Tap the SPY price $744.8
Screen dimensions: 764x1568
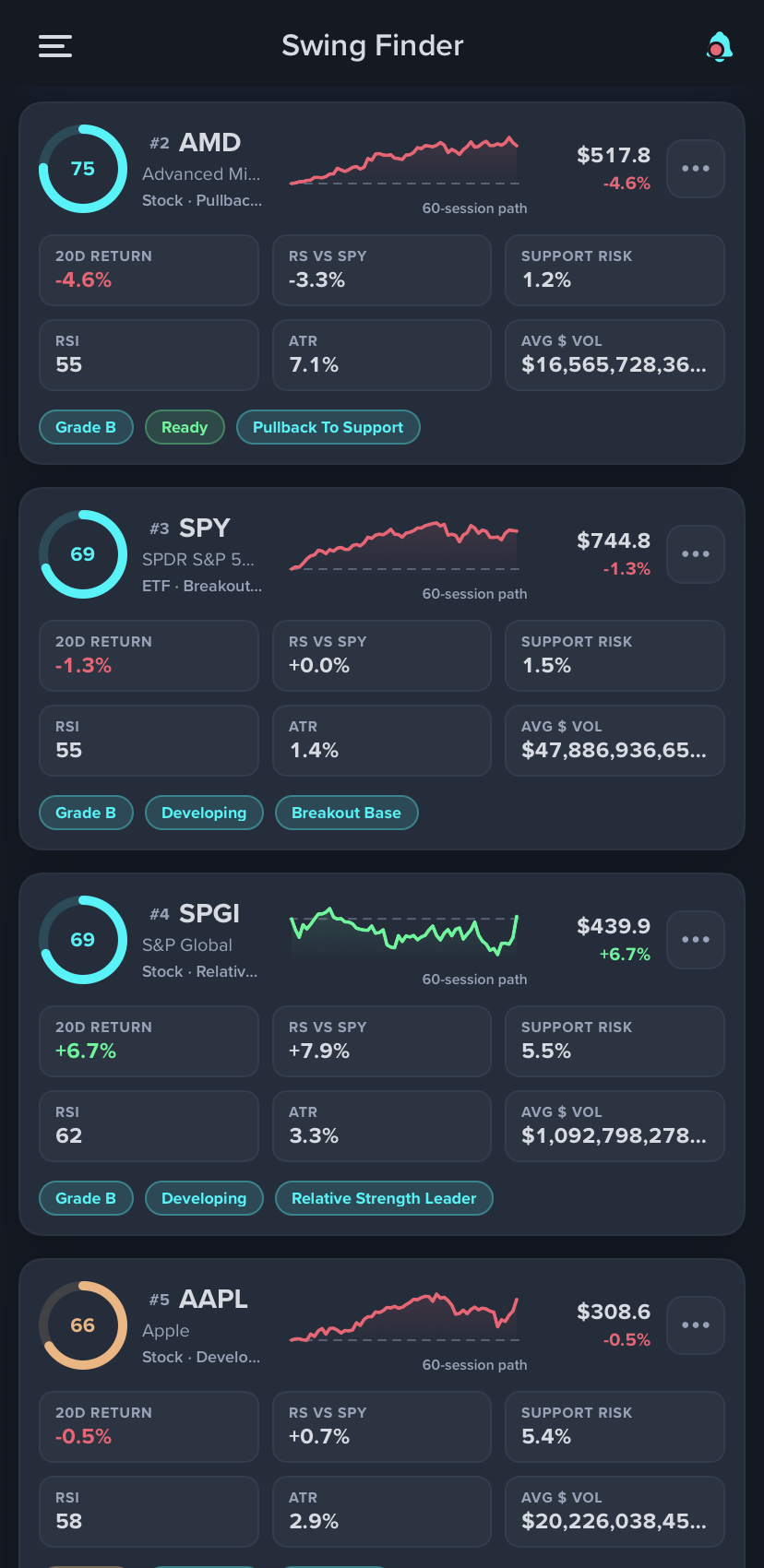pyautogui.click(x=614, y=540)
